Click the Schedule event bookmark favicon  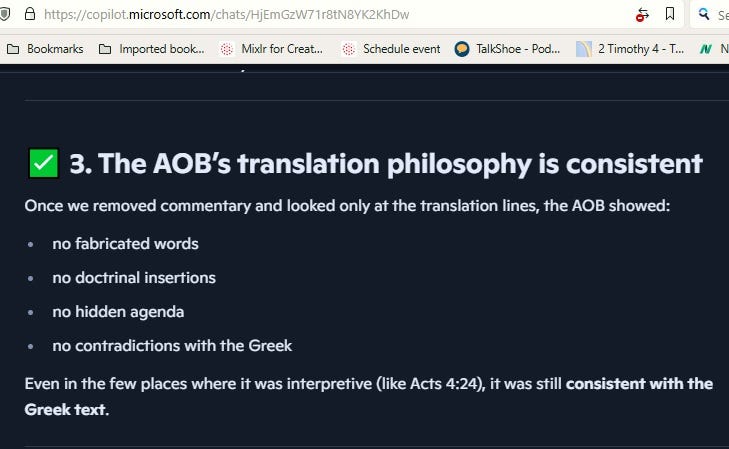[348, 49]
